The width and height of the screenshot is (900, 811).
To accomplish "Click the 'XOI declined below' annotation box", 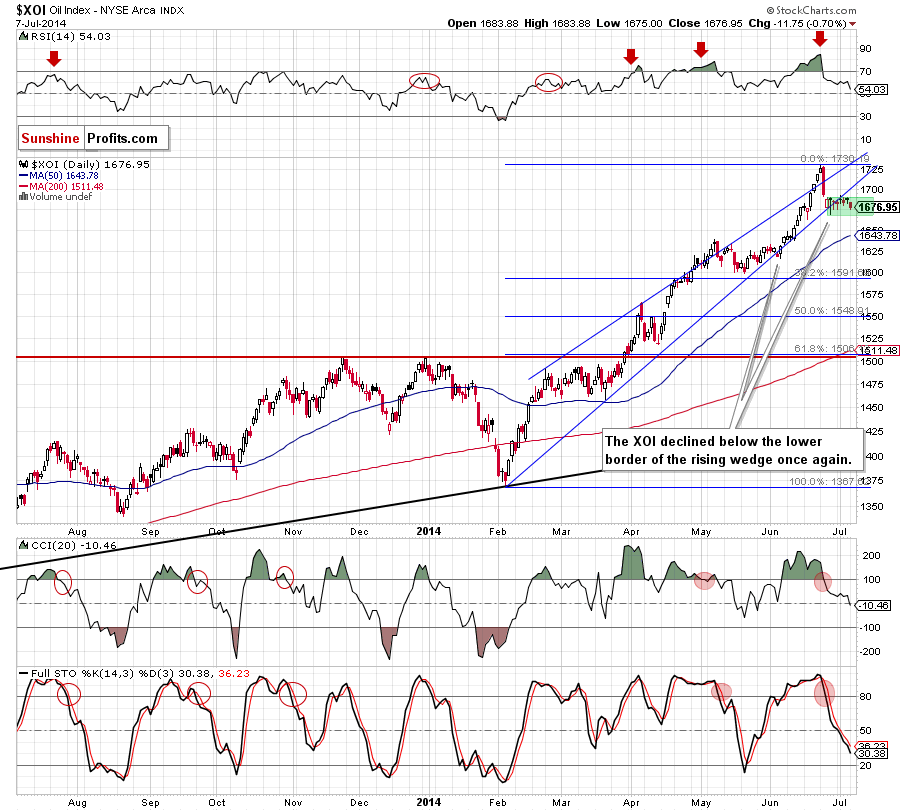I will 733,450.
